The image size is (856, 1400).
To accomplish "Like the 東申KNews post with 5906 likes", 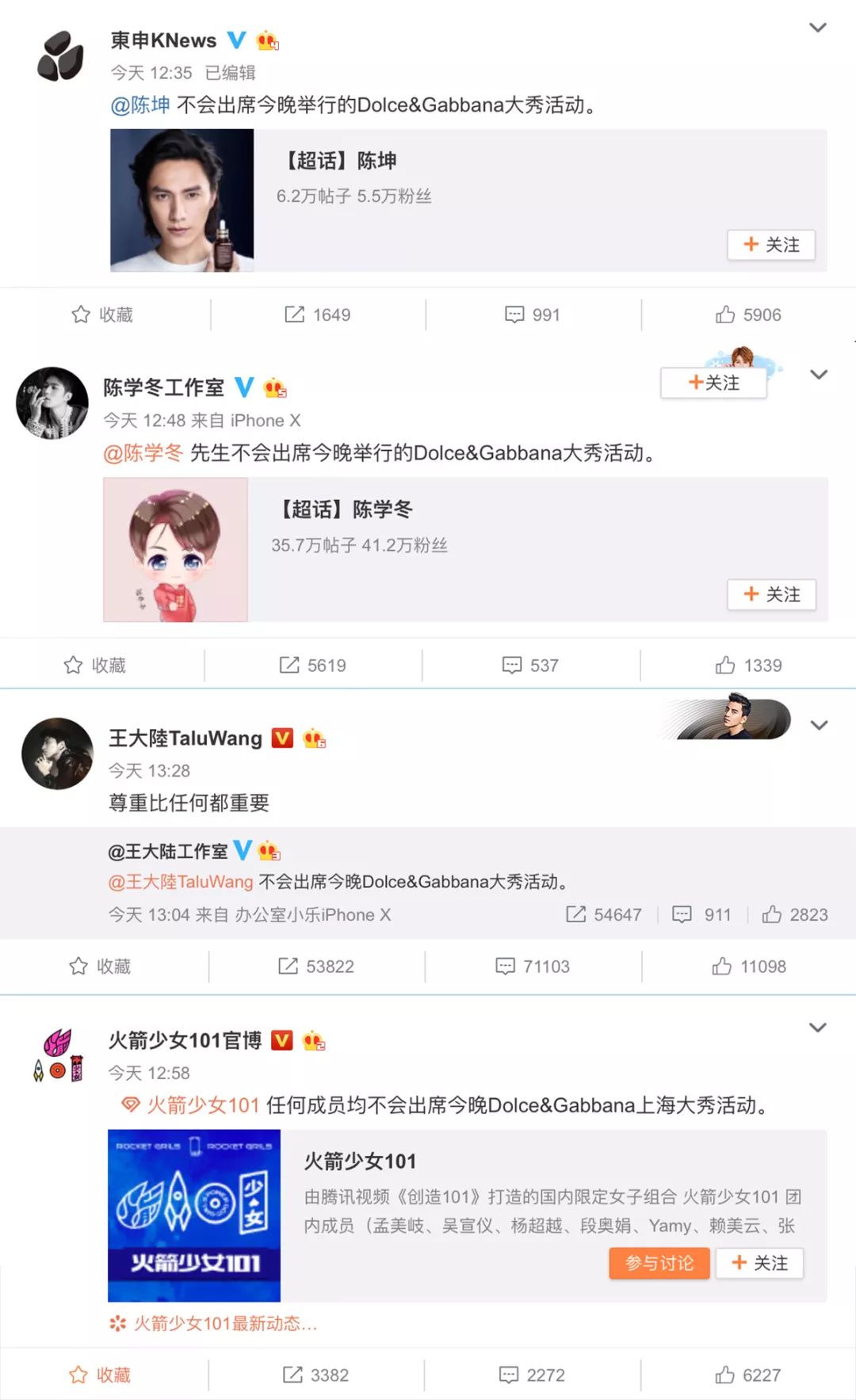I will (x=748, y=315).
